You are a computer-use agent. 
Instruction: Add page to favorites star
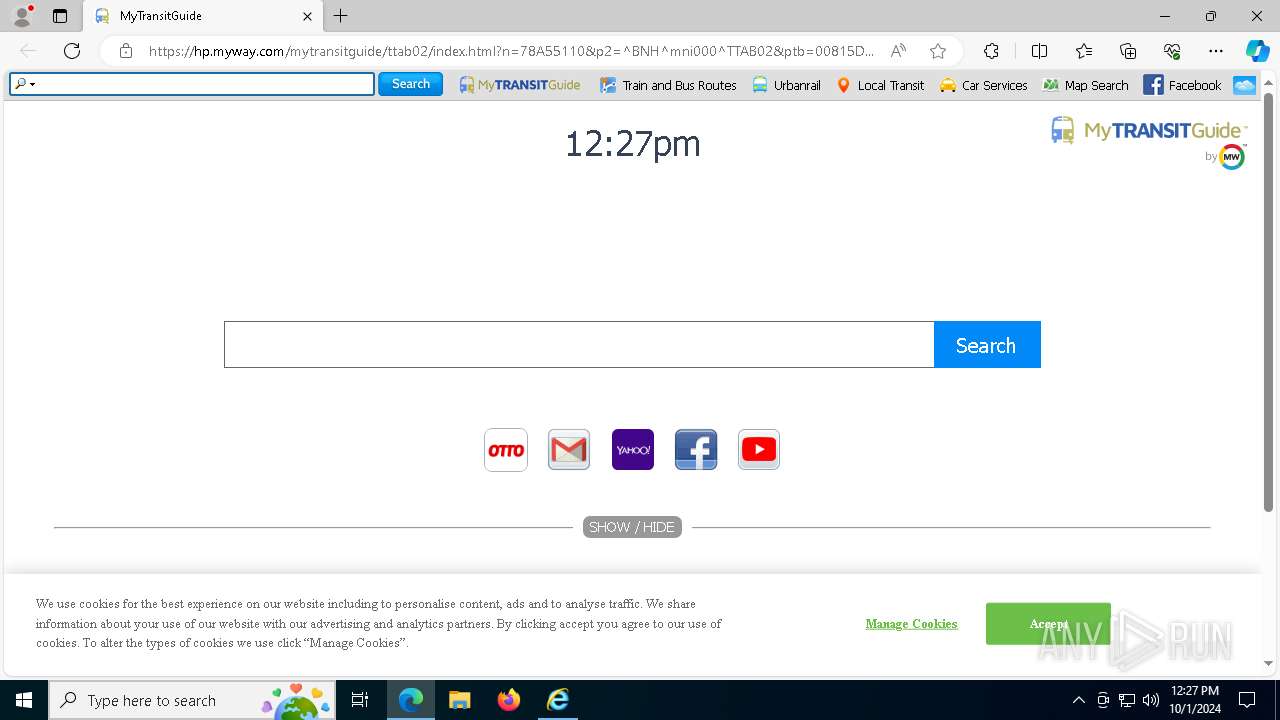point(937,51)
